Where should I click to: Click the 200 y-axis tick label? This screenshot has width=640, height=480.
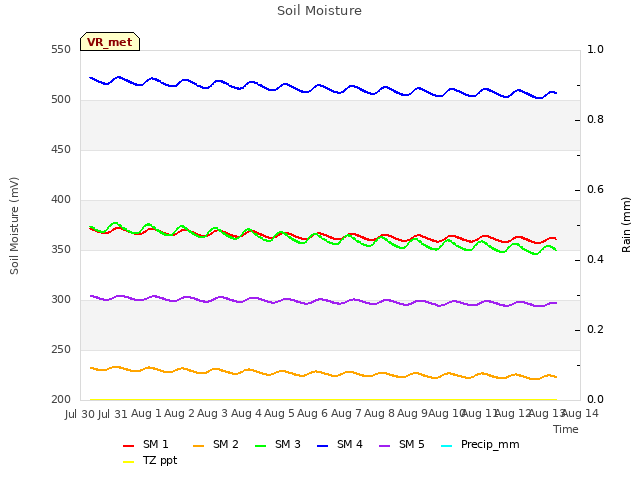(x=61, y=400)
